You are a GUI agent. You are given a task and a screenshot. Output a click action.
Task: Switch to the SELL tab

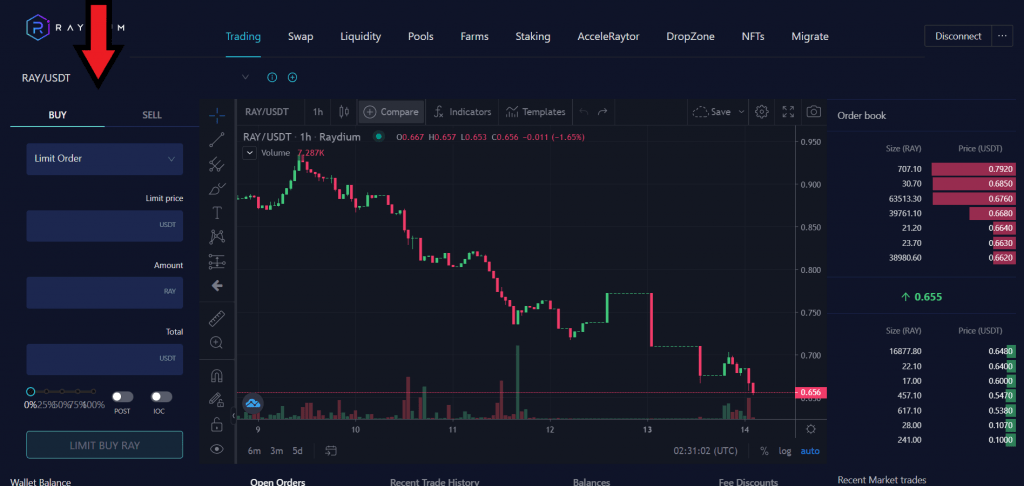coord(152,115)
